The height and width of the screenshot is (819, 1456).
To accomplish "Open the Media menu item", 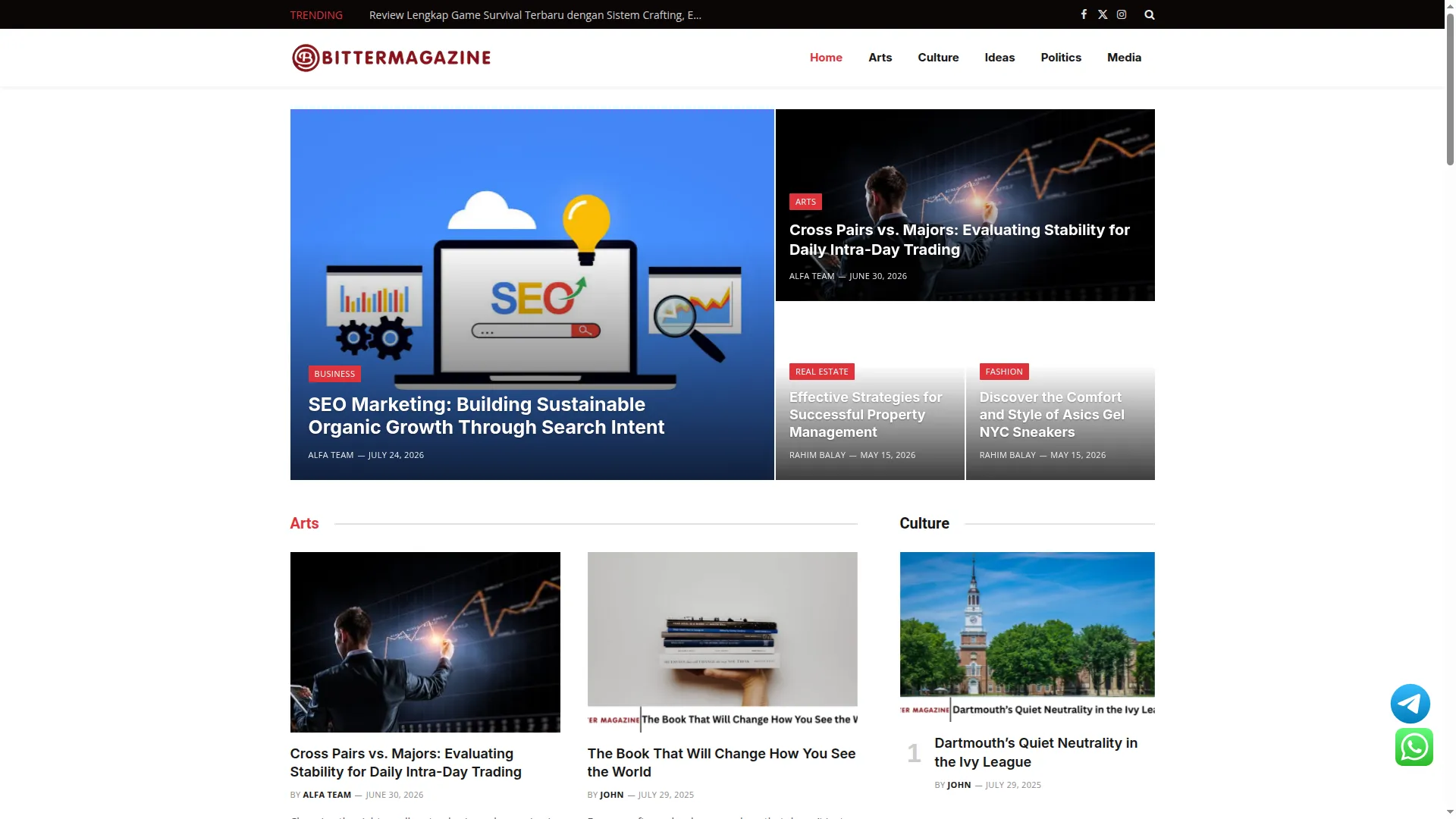I will click(1124, 58).
